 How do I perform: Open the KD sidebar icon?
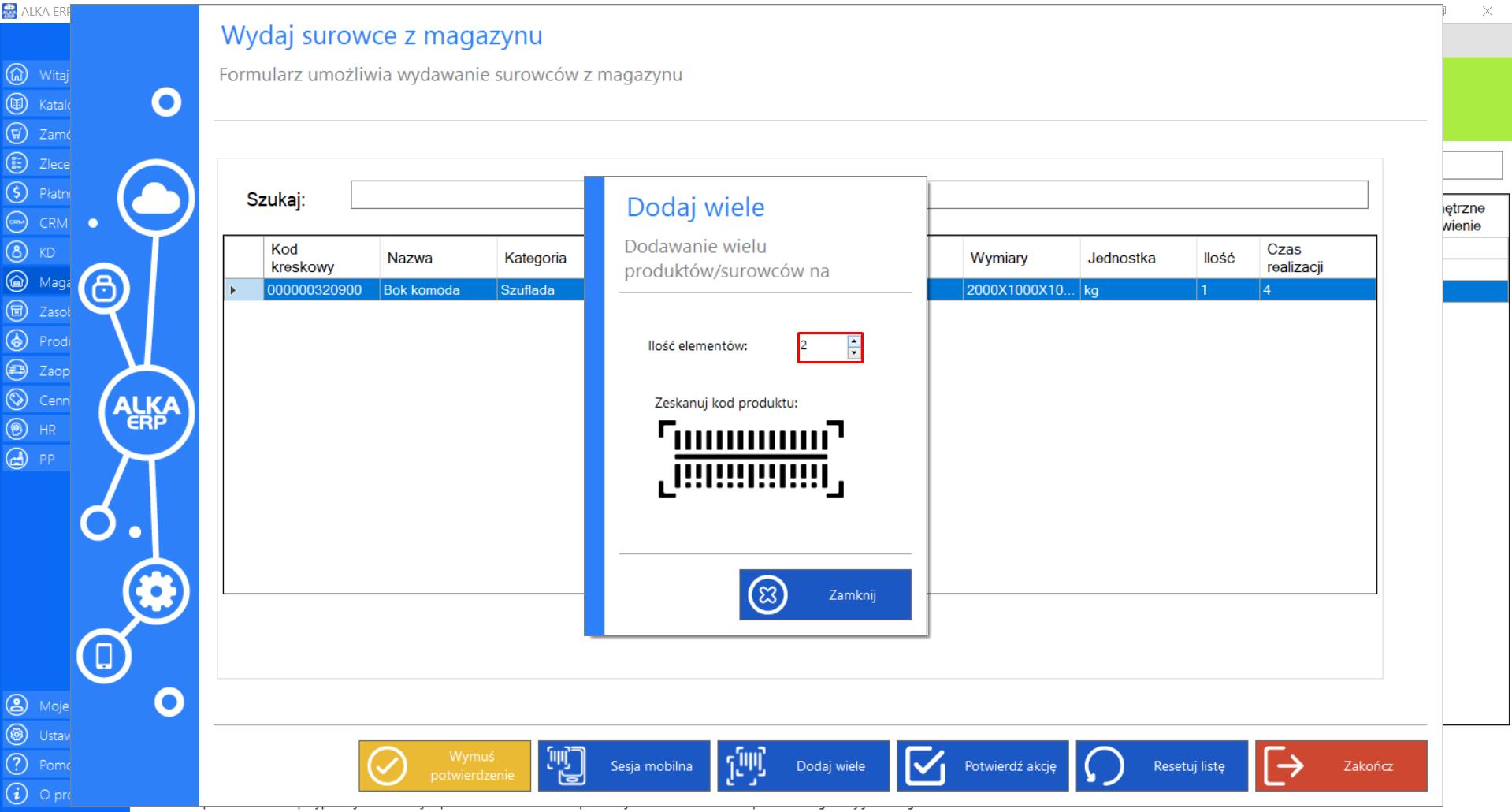click(x=17, y=251)
